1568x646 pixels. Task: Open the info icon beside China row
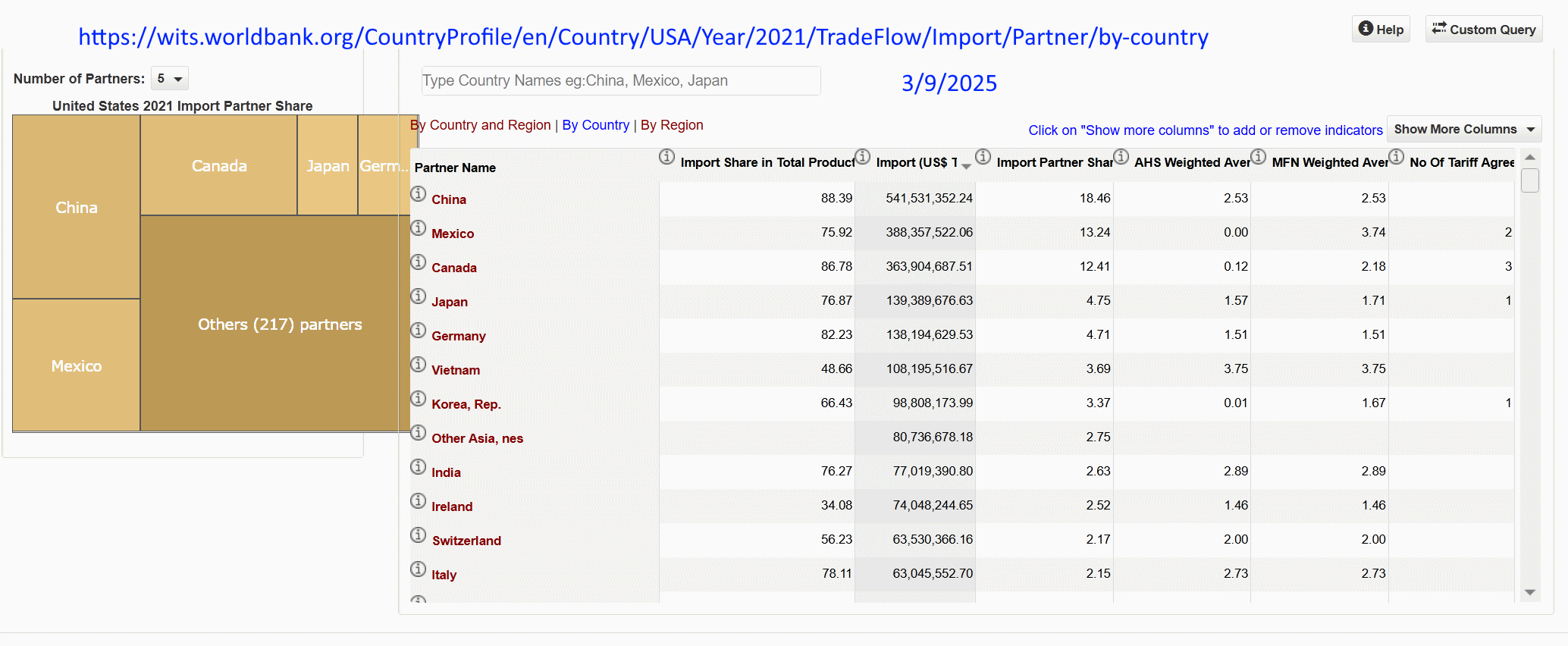(418, 194)
